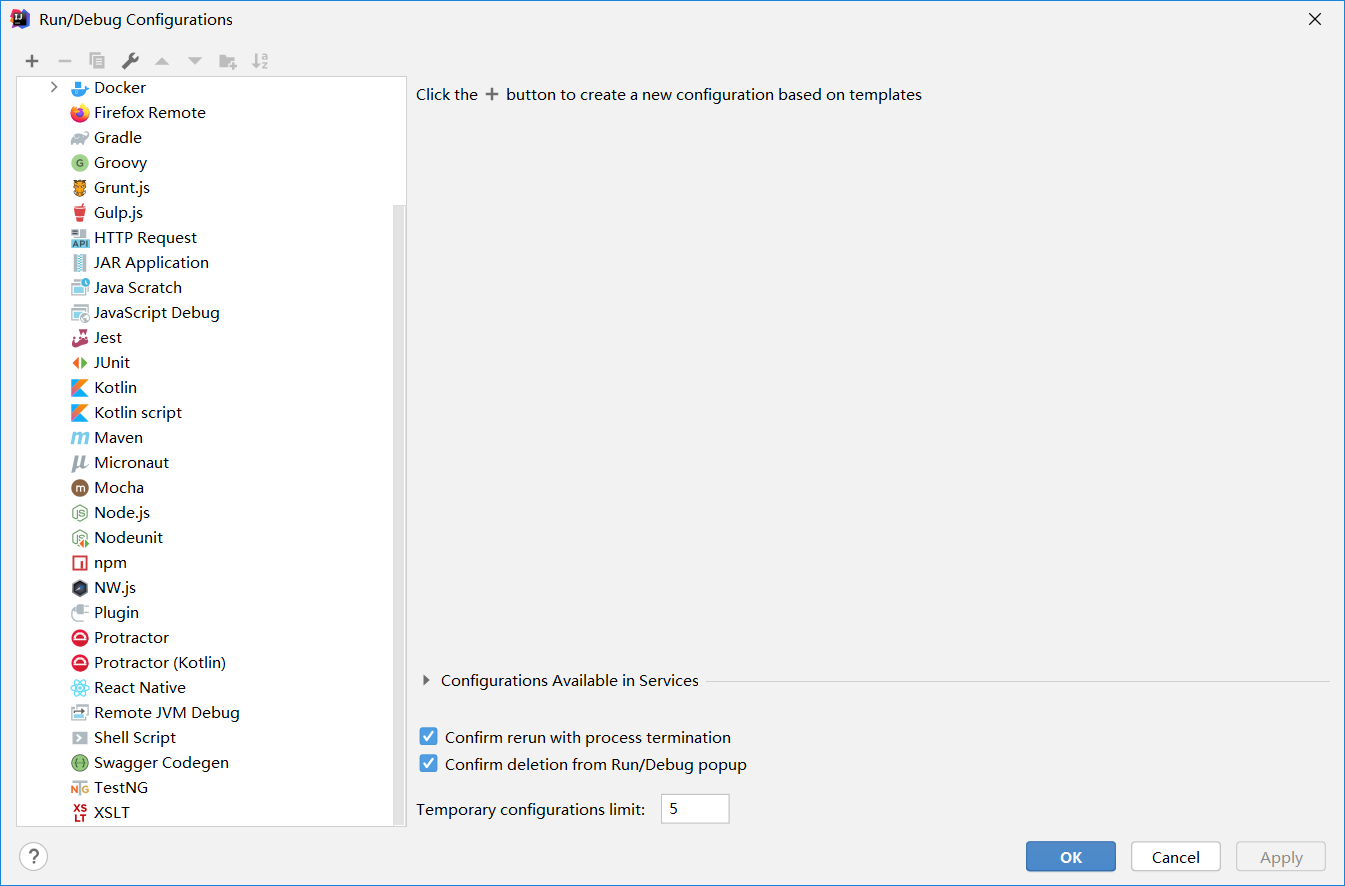The width and height of the screenshot is (1345, 886).
Task: Select the Jest icon
Action: (x=80, y=338)
